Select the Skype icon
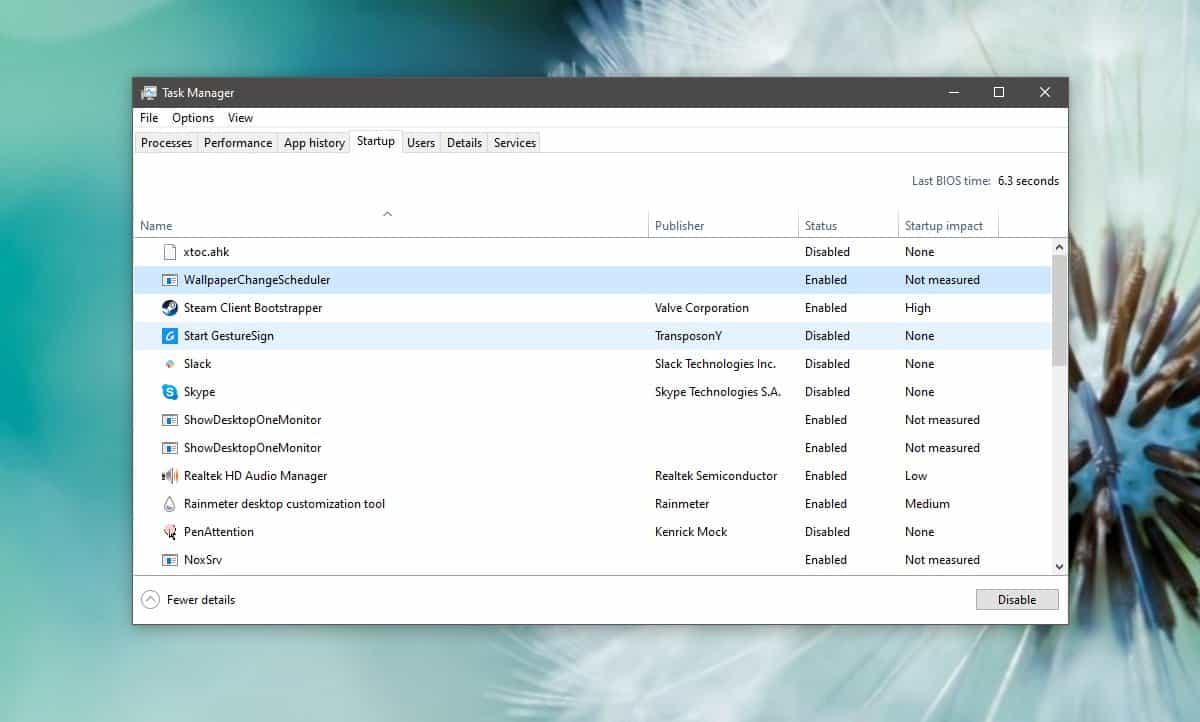 pos(169,392)
